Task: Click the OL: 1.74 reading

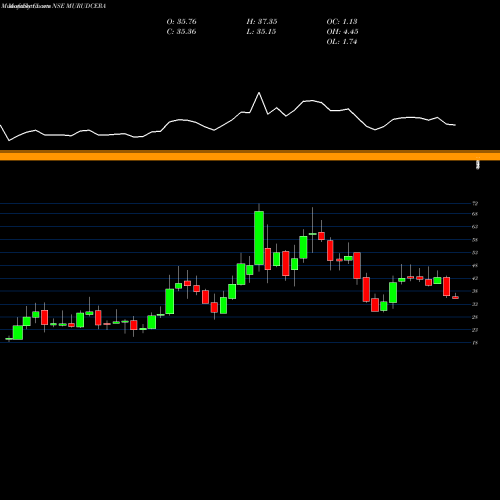Action: click(x=342, y=42)
